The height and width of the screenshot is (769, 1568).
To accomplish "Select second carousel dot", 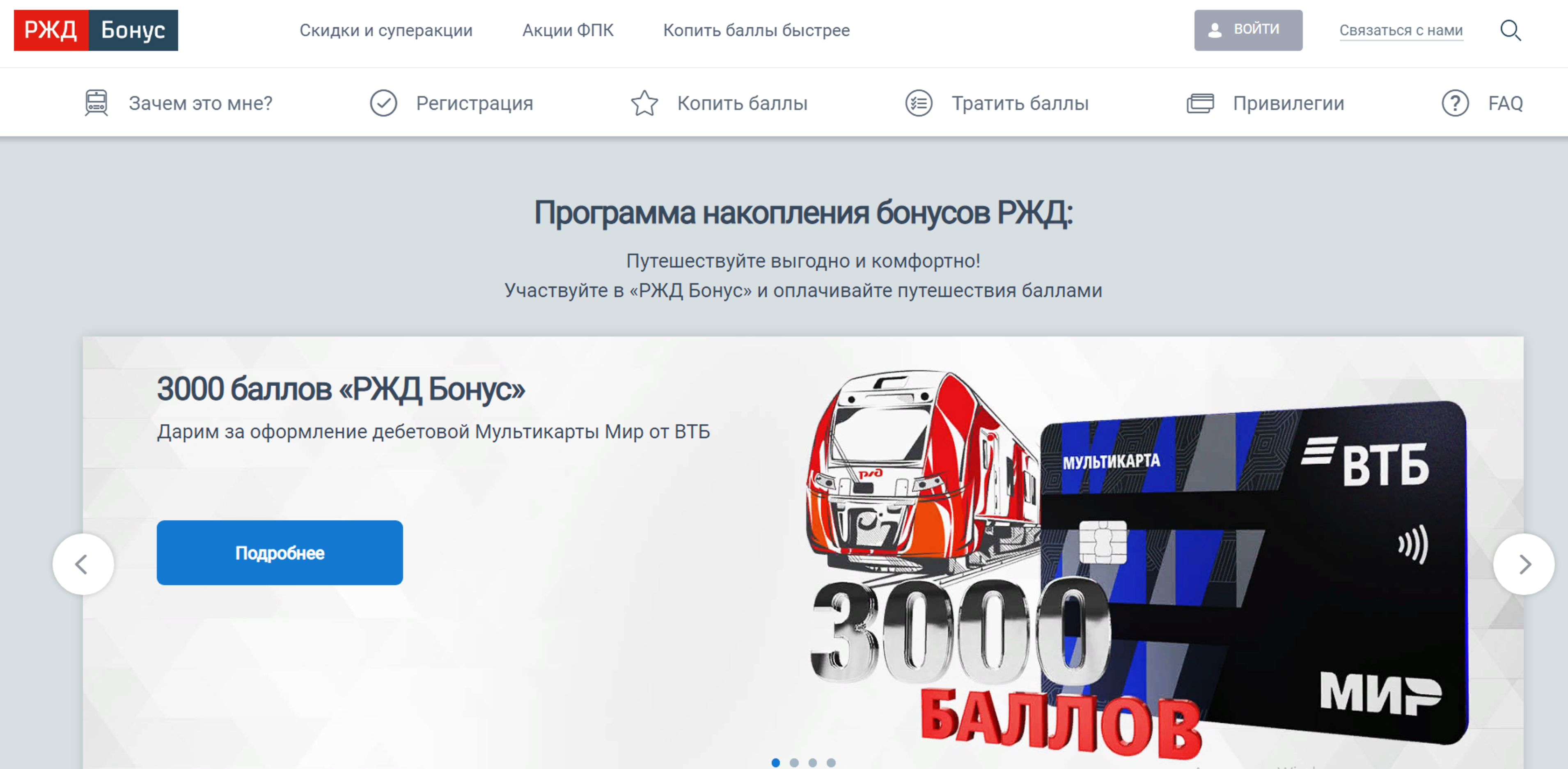I will pyautogui.click(x=794, y=762).
